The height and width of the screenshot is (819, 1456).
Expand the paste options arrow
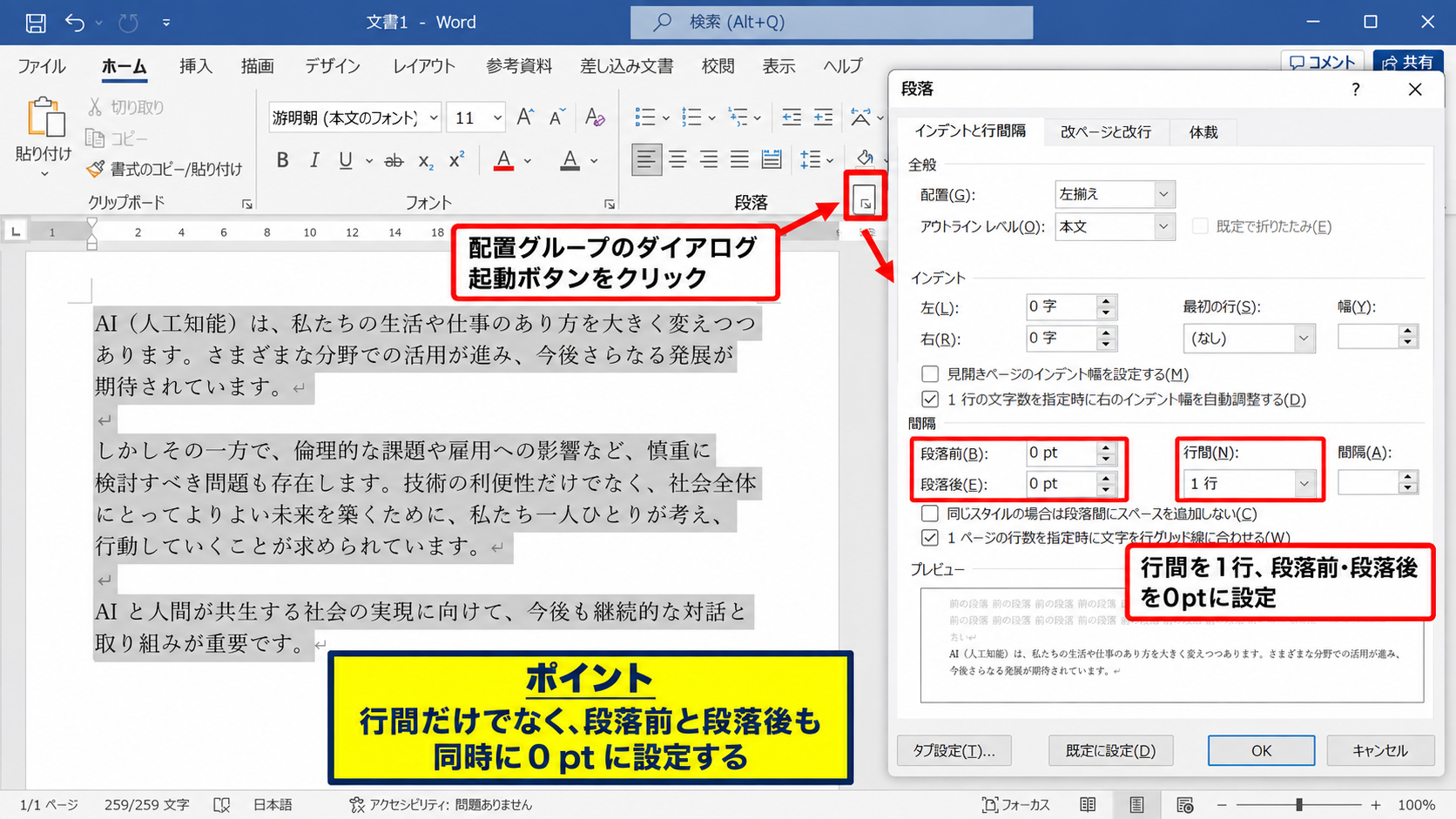44,174
